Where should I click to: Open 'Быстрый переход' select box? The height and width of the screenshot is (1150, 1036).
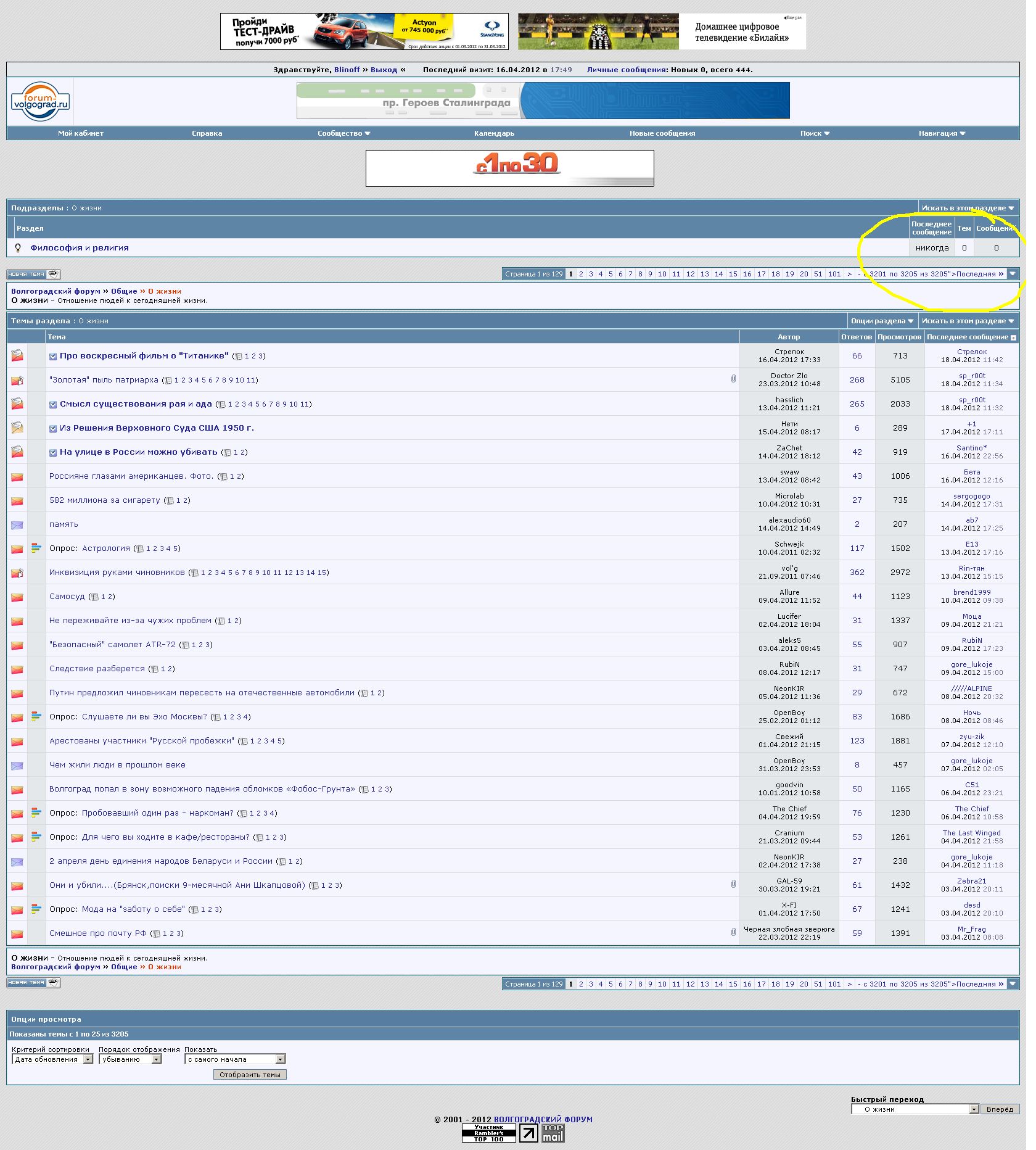tap(915, 1109)
